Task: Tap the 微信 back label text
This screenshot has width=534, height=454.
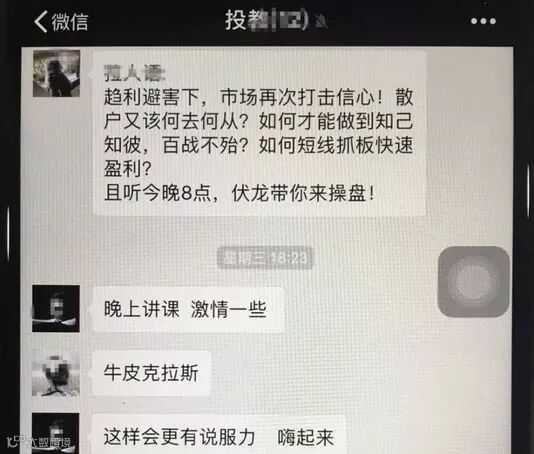Action: pyautogui.click(x=70, y=22)
